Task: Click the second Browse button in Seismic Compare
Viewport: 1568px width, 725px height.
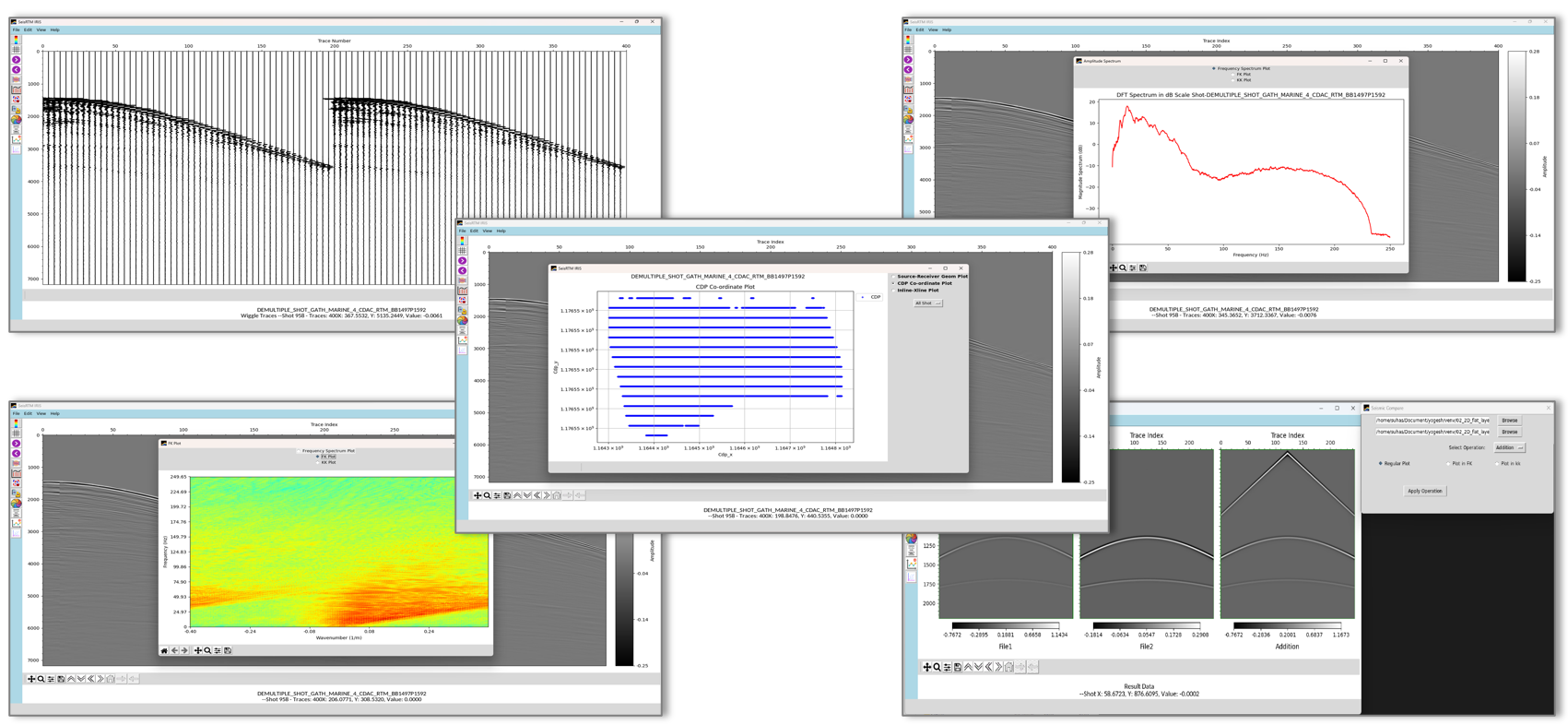Action: pyautogui.click(x=1509, y=432)
